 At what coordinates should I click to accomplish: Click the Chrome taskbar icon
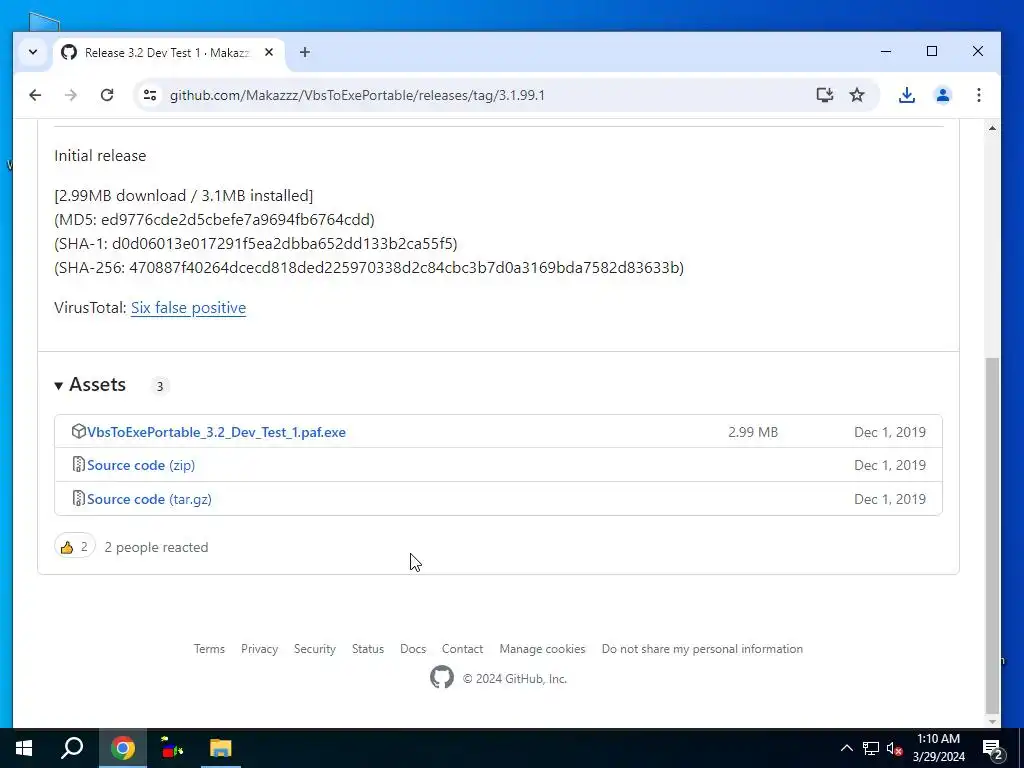click(123, 748)
